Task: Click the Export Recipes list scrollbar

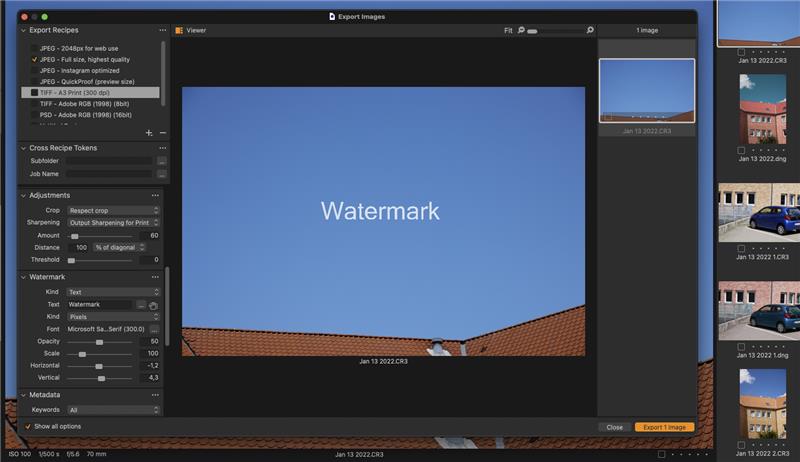Action: coord(163,74)
